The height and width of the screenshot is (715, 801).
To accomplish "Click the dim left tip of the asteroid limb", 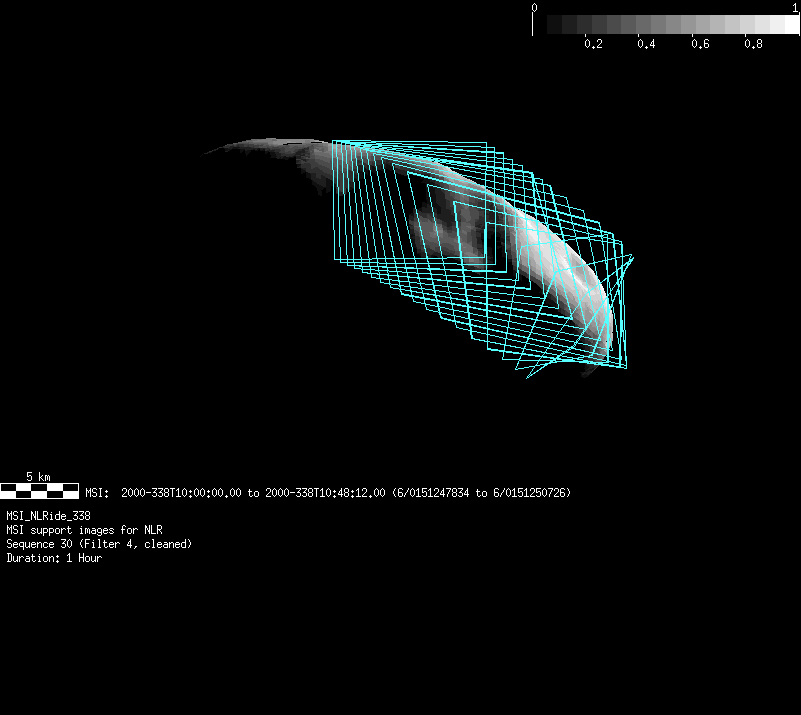I will point(212,153).
